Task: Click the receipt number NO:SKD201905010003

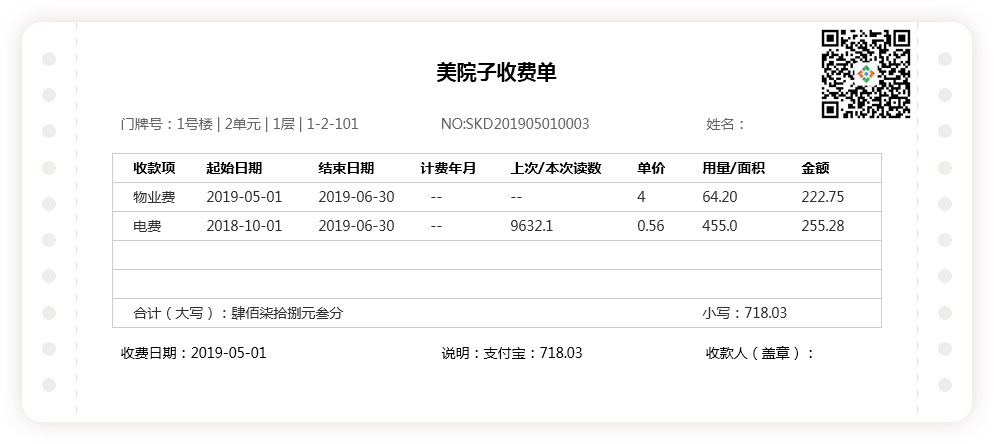Action: click(515, 124)
